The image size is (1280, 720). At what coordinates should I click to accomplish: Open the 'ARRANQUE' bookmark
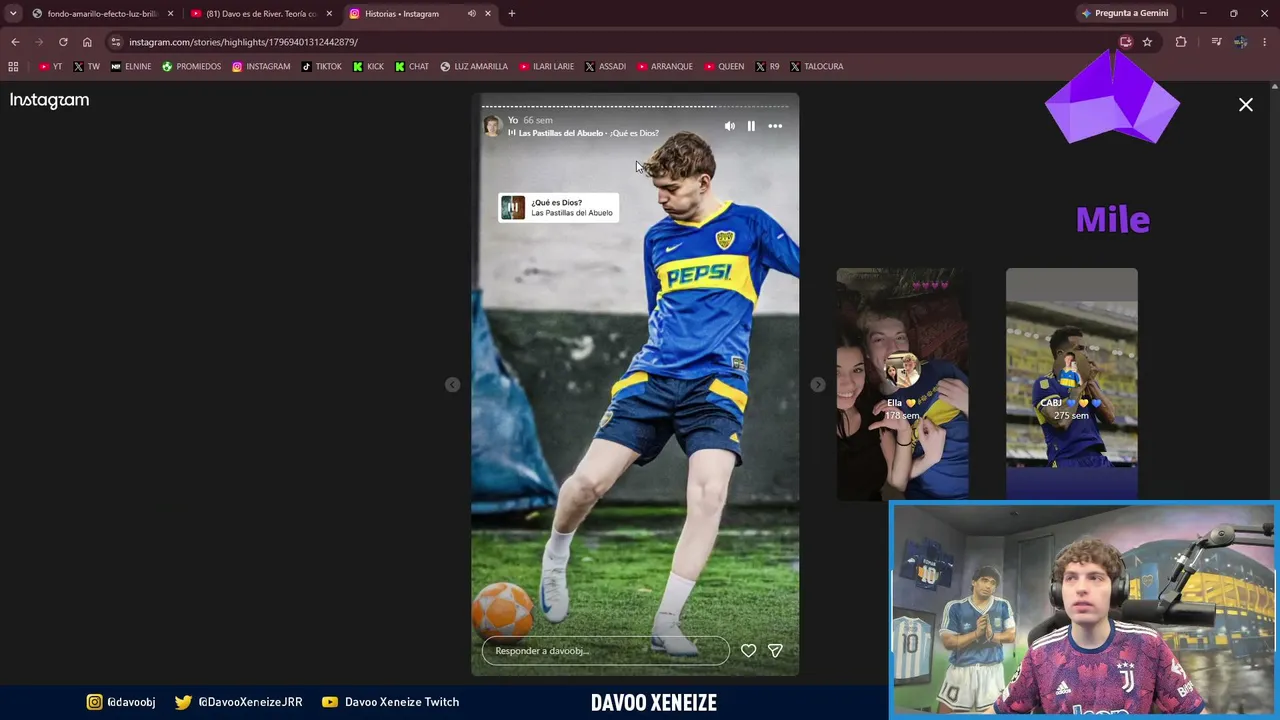coord(664,67)
